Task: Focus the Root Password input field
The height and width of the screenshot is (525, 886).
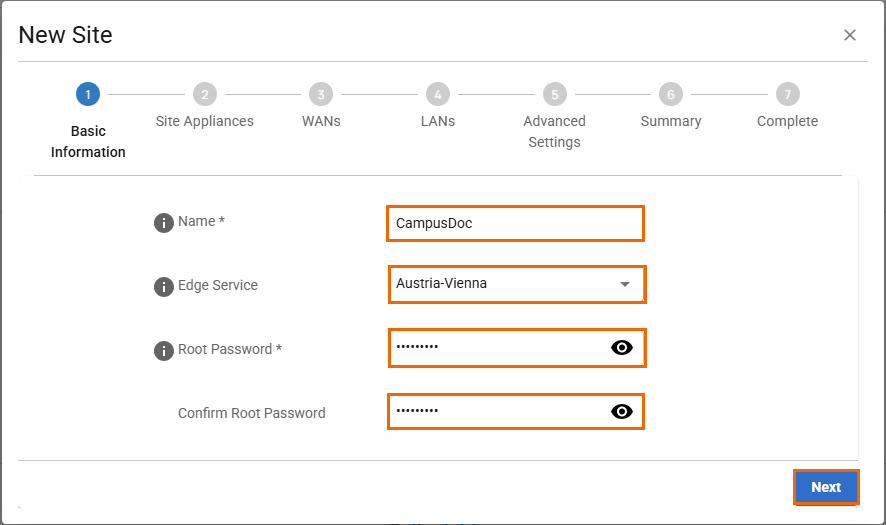Action: coord(495,348)
